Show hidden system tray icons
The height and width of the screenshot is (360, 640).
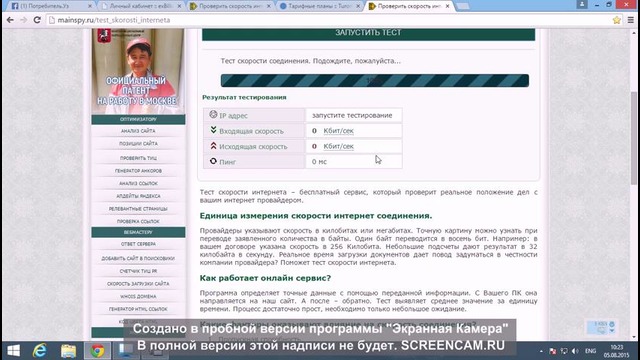[541, 351]
